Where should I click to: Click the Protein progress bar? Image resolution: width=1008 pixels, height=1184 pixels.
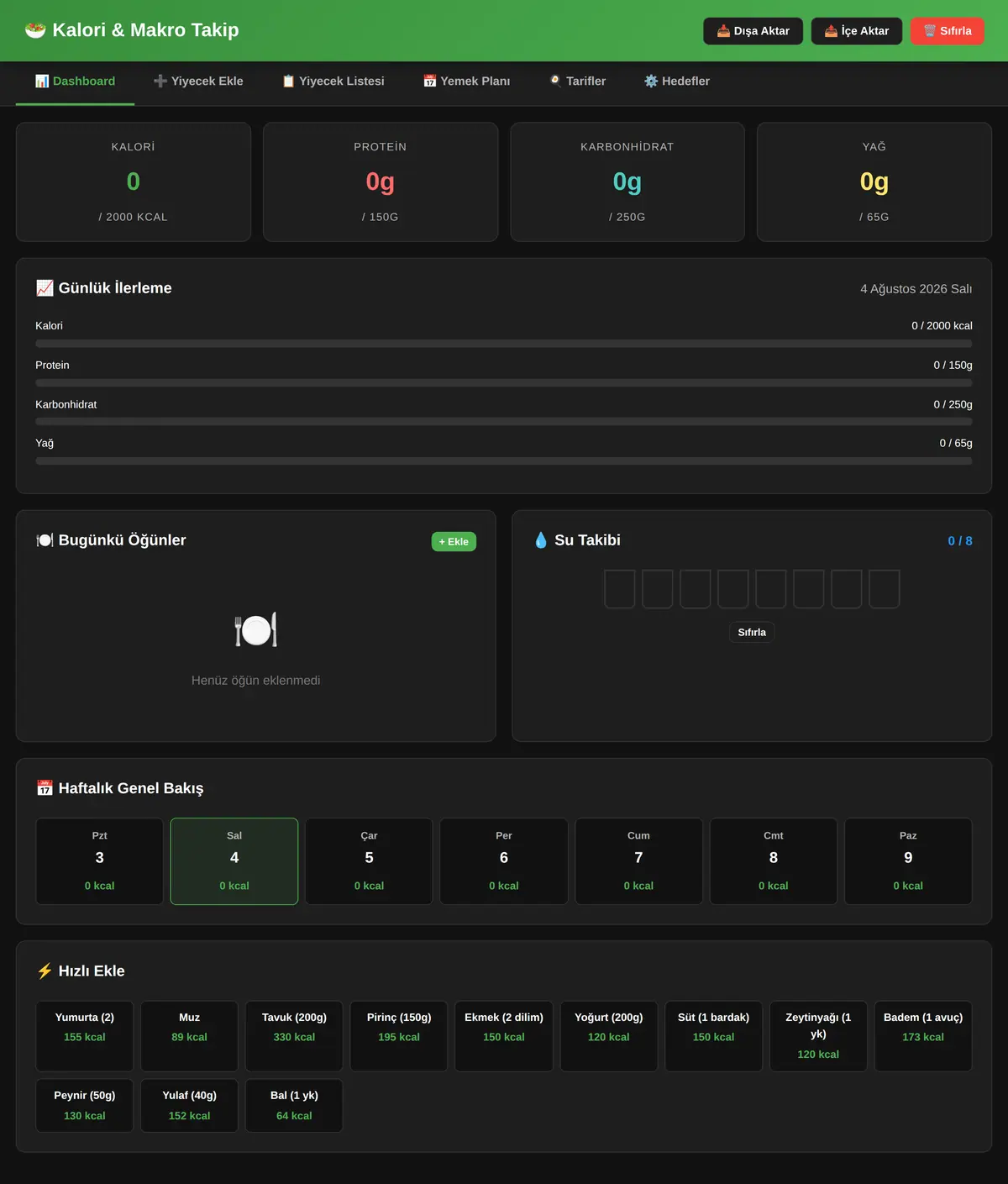coord(504,383)
